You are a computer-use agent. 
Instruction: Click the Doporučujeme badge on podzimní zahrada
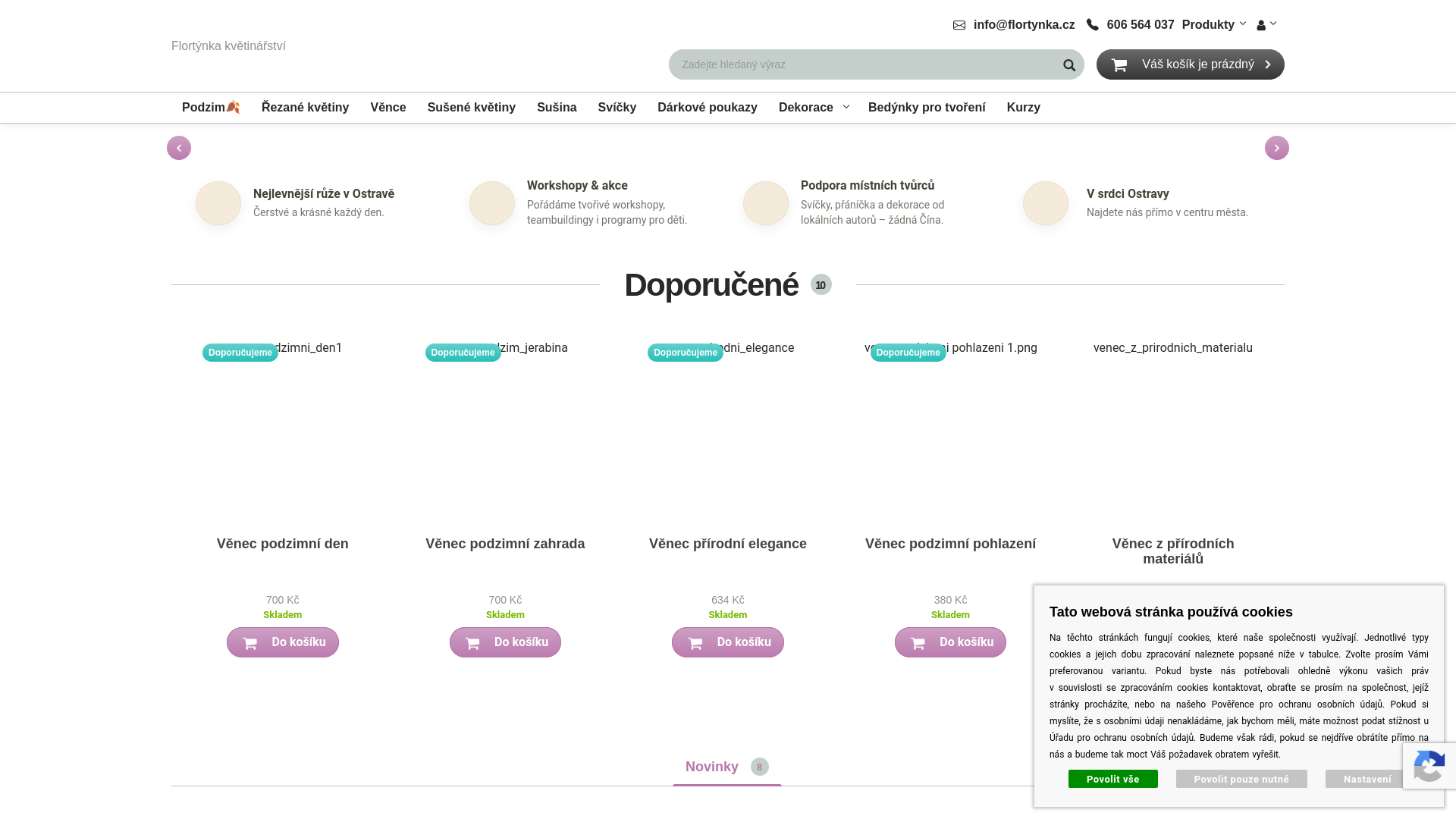(x=463, y=353)
